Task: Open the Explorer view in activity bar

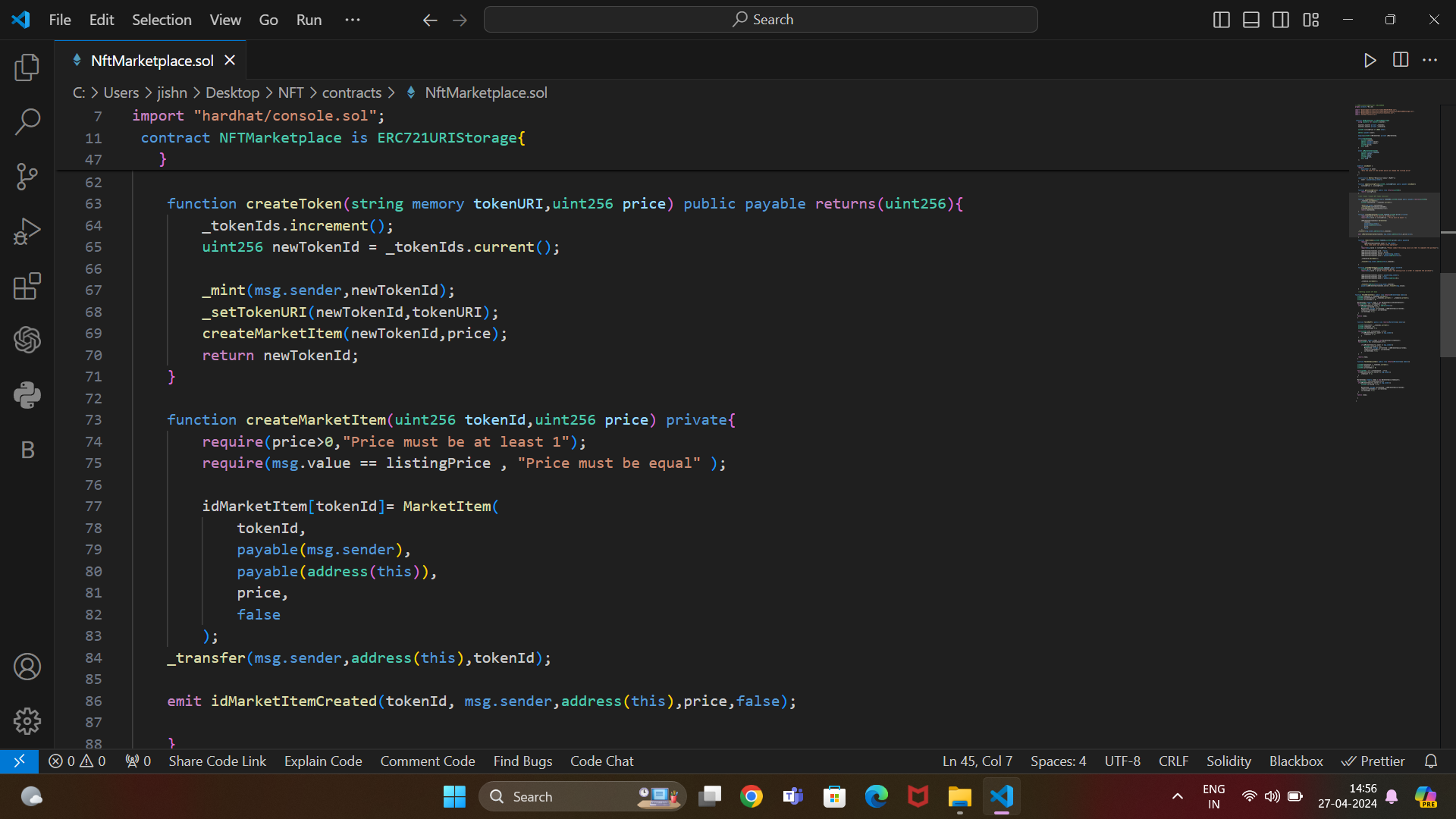Action: point(27,67)
